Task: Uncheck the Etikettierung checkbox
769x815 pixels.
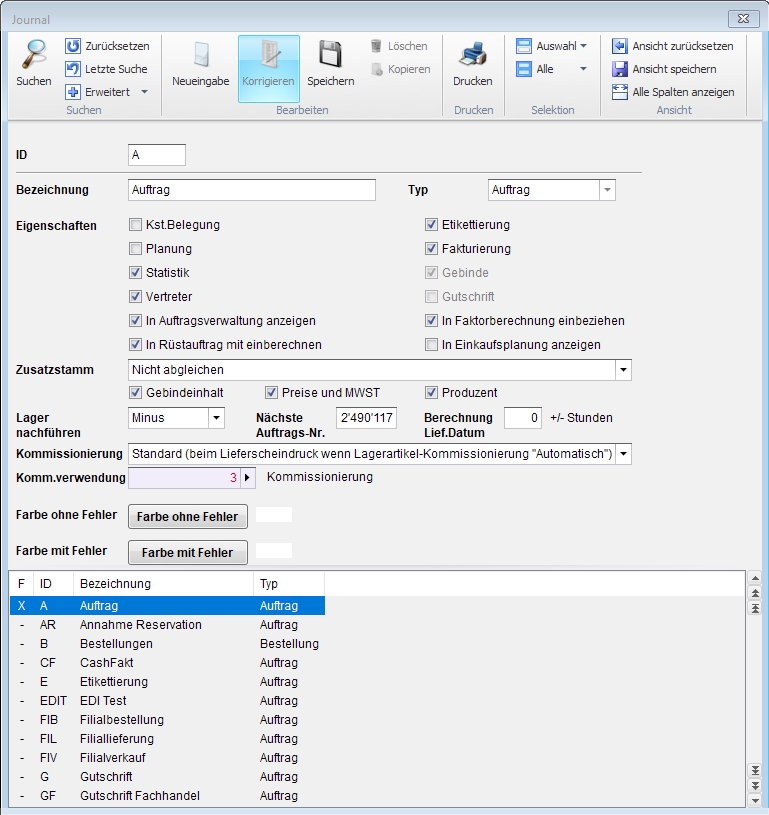Action: click(431, 225)
